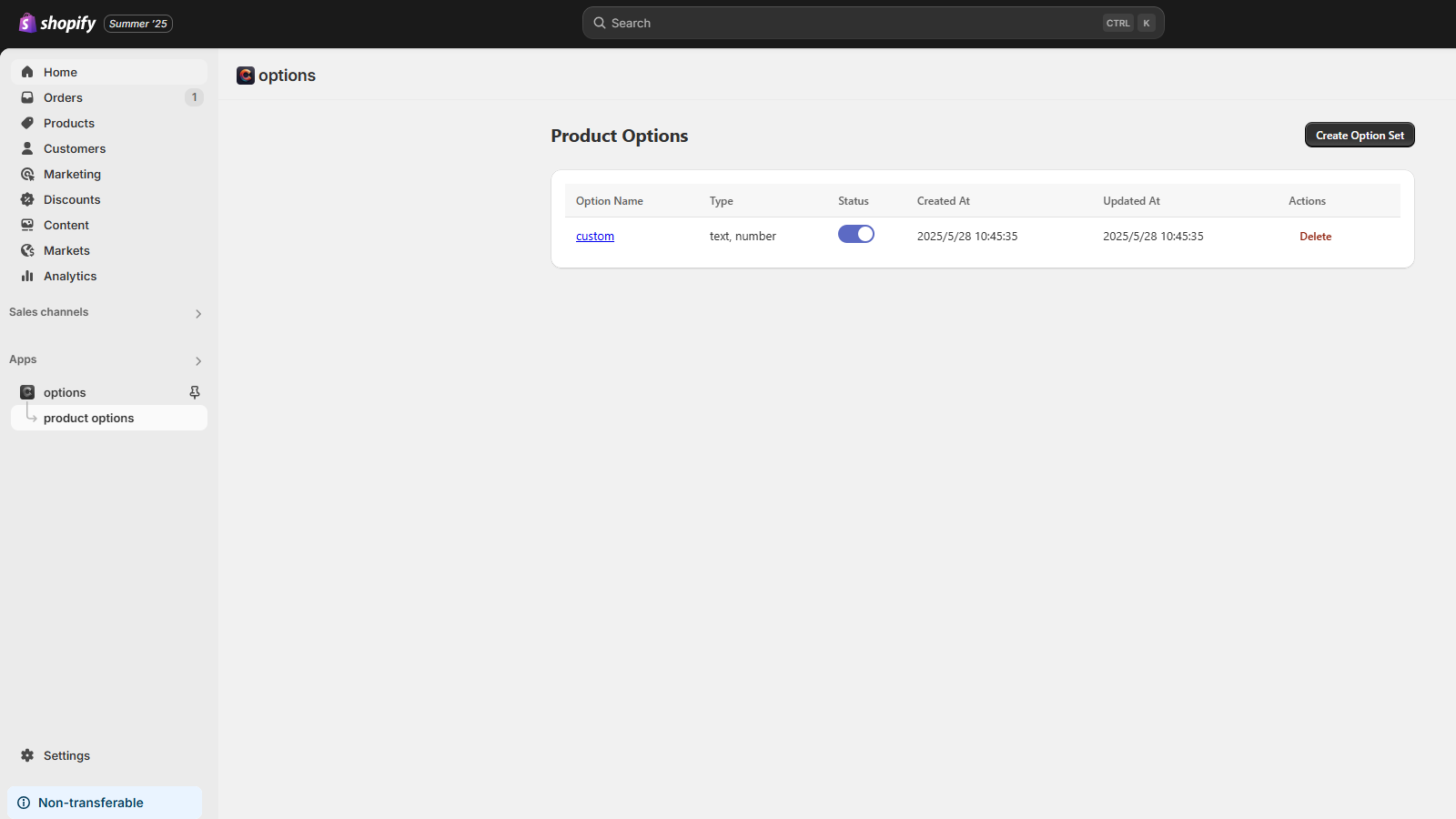
Task: Go to Products page
Action: pos(109,123)
